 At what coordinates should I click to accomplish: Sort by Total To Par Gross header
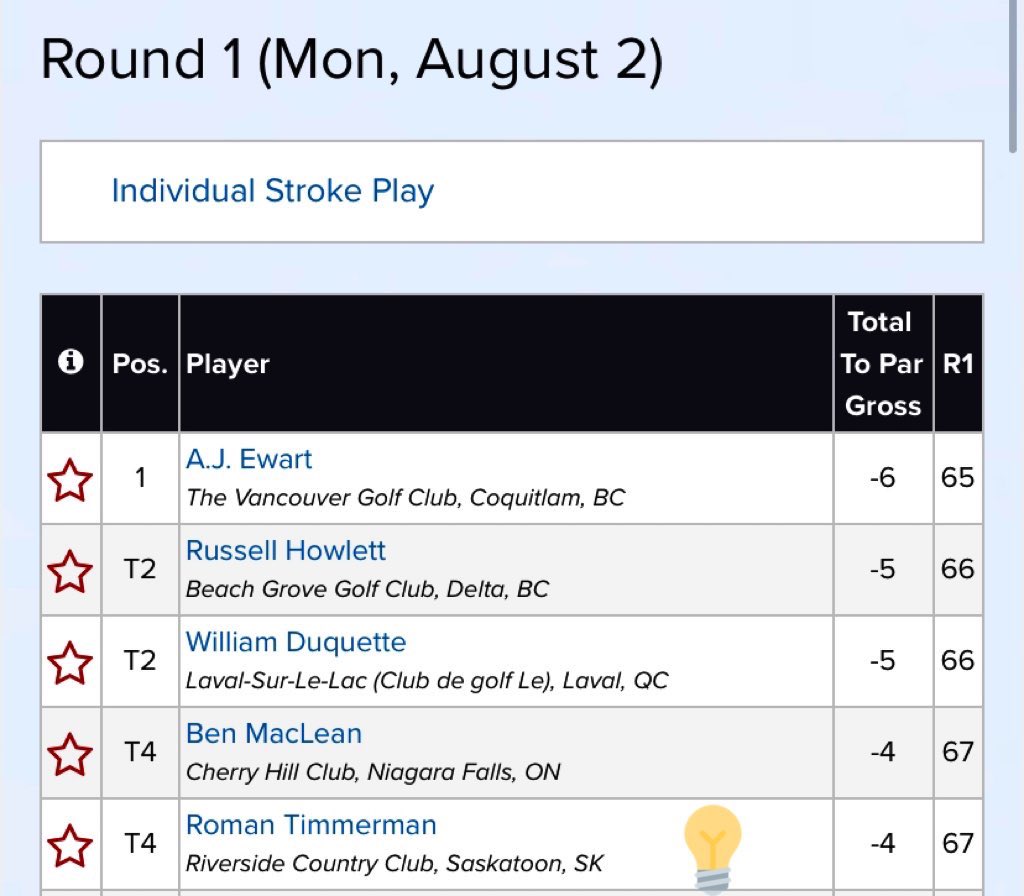click(882, 364)
